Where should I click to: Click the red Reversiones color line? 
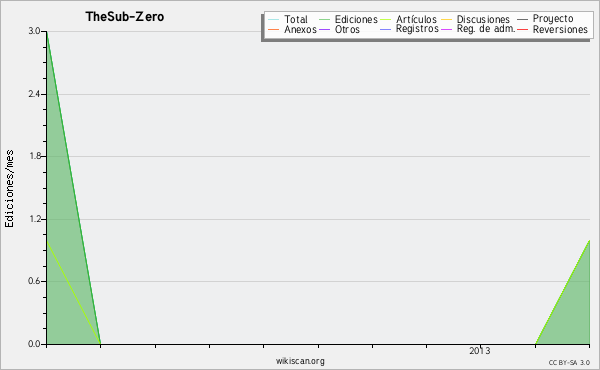coord(522,29)
